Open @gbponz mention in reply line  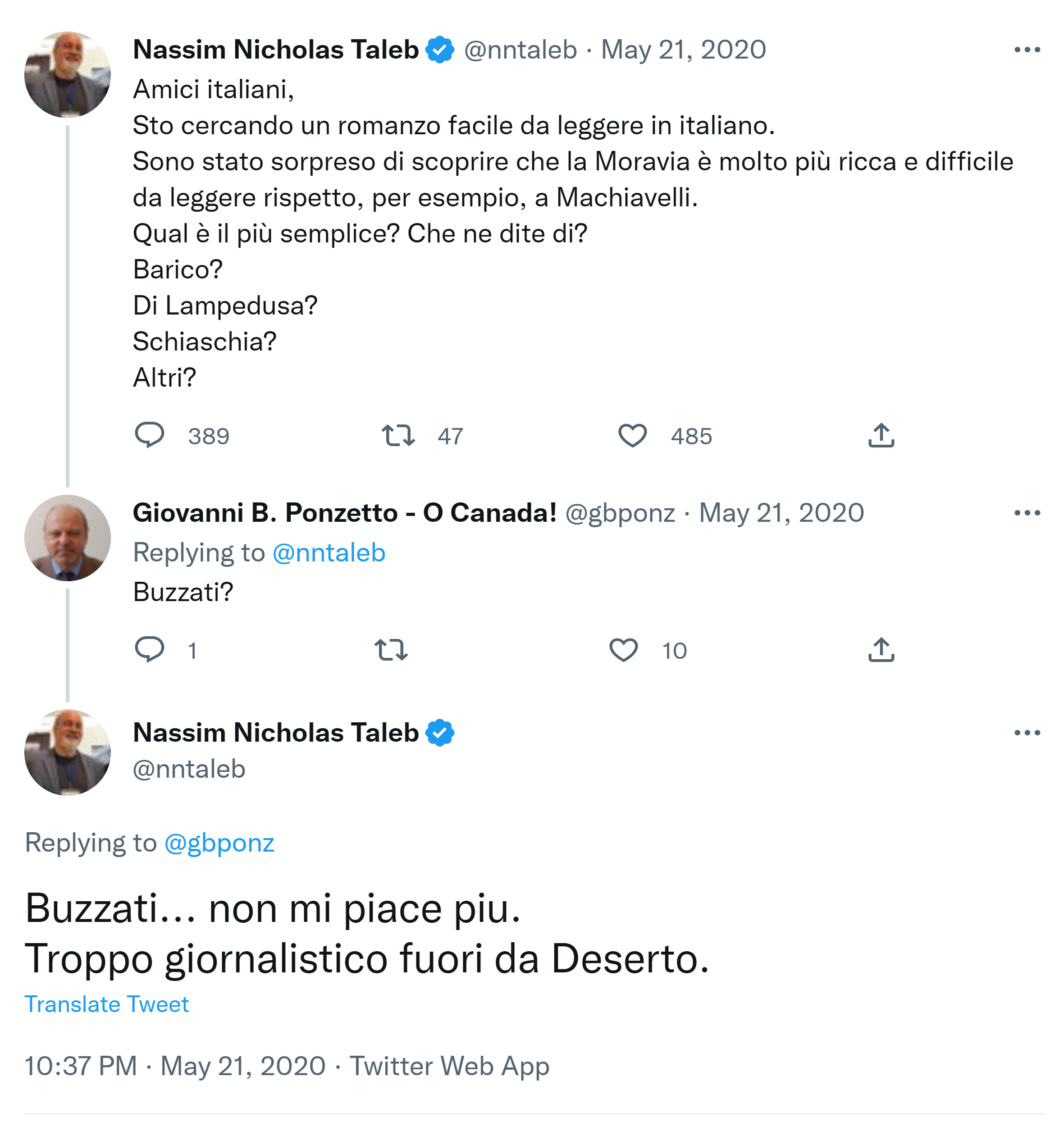click(x=219, y=843)
